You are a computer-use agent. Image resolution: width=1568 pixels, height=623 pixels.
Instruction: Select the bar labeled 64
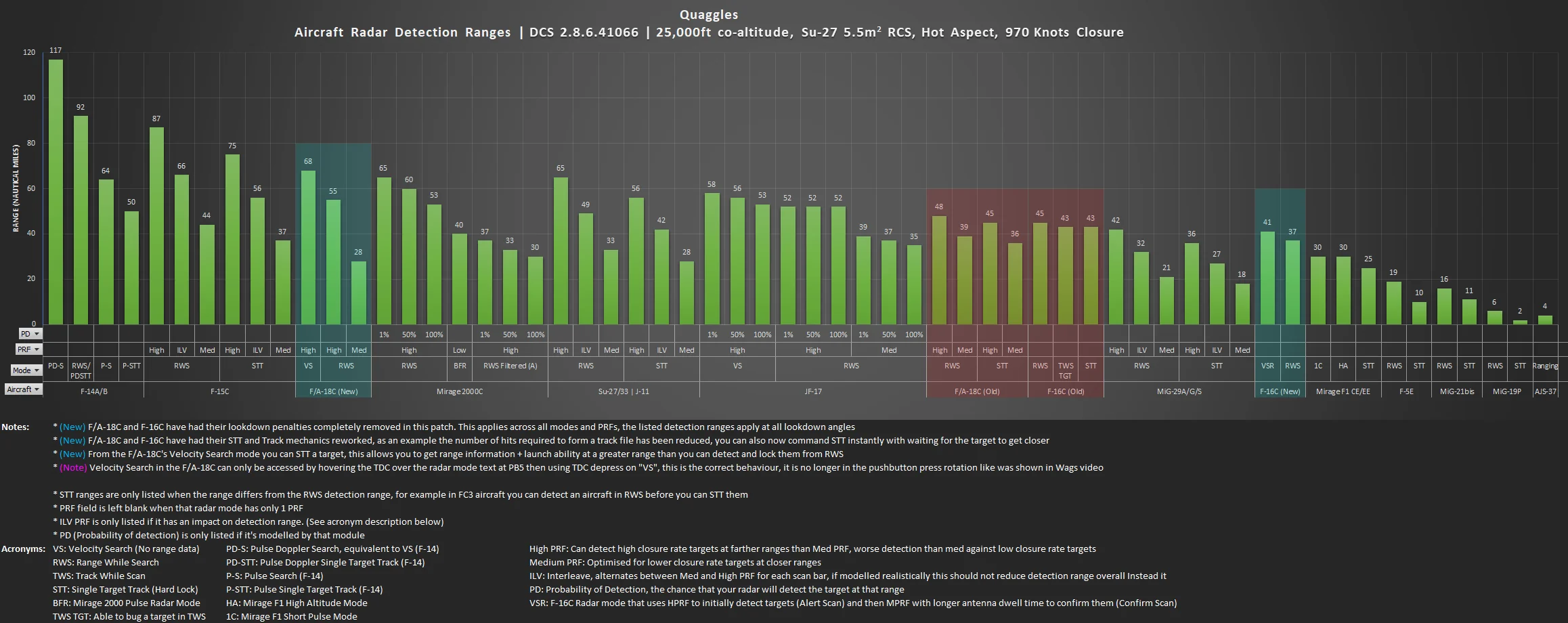[x=106, y=251]
